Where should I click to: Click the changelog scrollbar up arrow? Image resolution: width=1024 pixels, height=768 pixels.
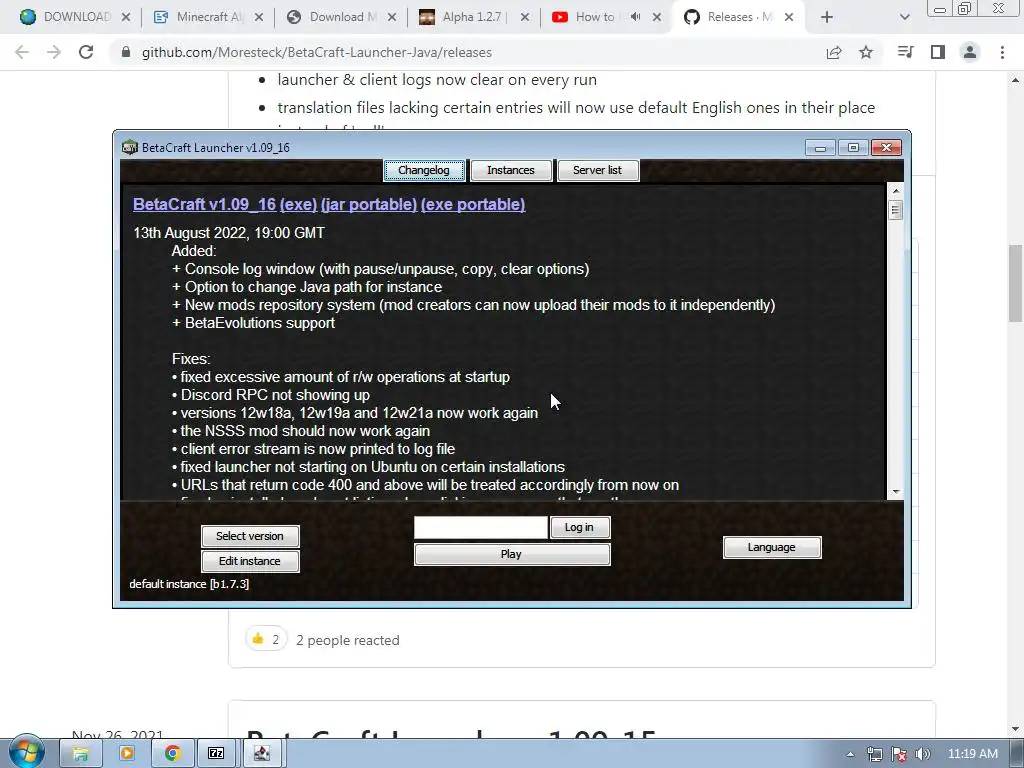895,191
